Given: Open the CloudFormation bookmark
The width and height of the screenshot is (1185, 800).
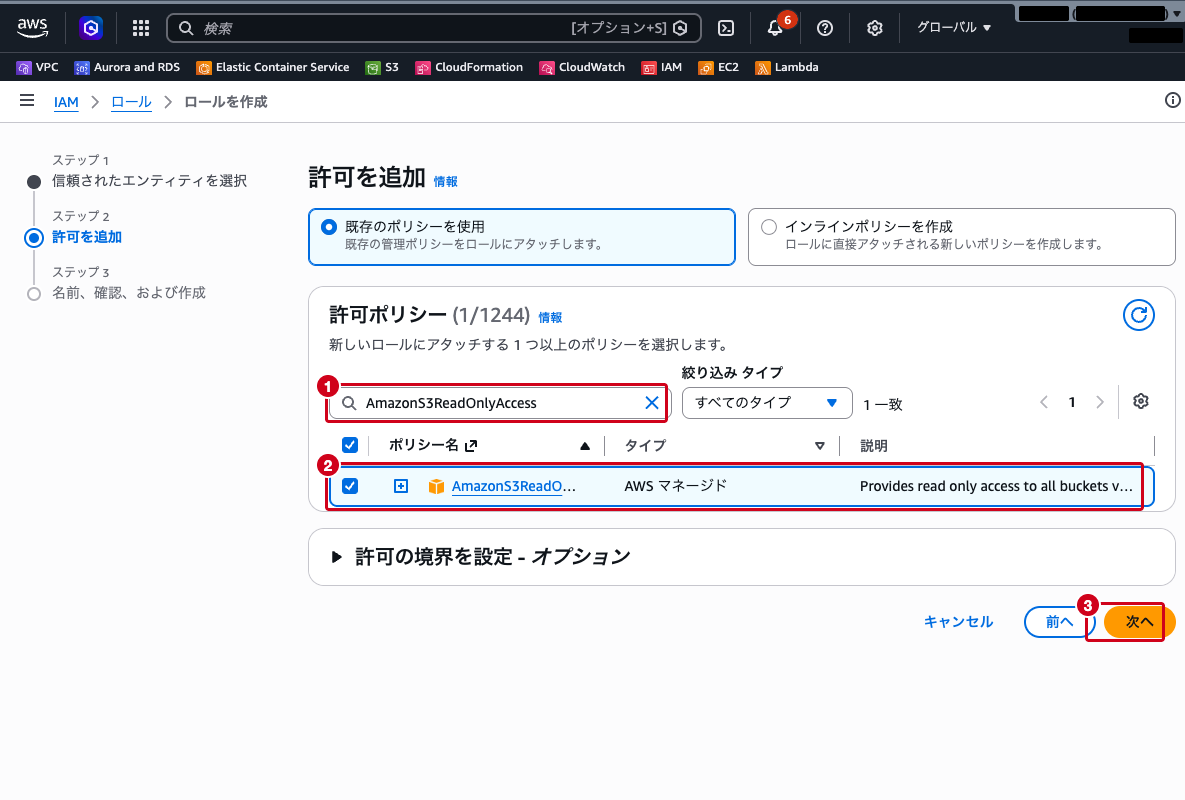Looking at the screenshot, I should [x=469, y=67].
